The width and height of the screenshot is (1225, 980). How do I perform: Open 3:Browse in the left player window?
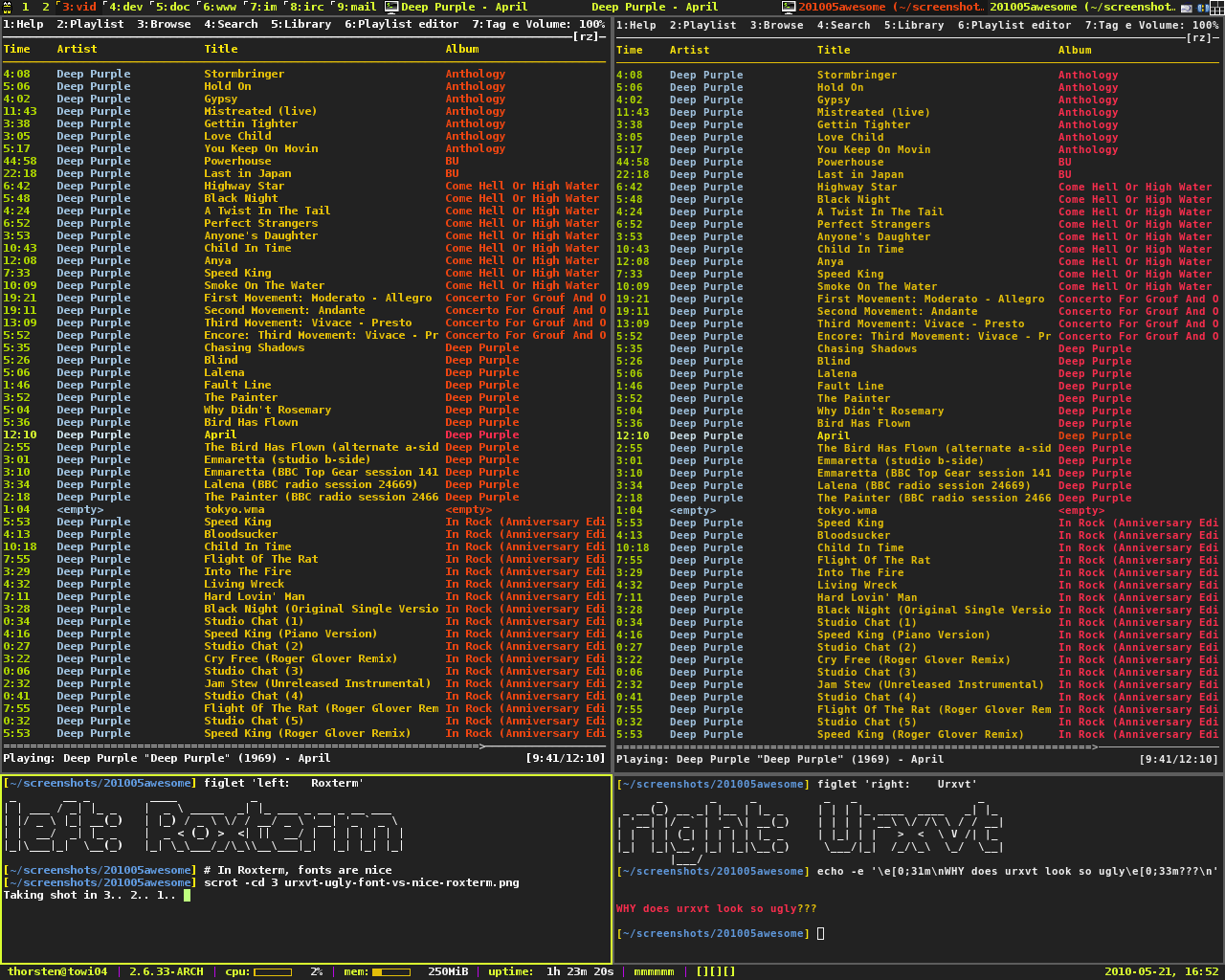point(164,24)
